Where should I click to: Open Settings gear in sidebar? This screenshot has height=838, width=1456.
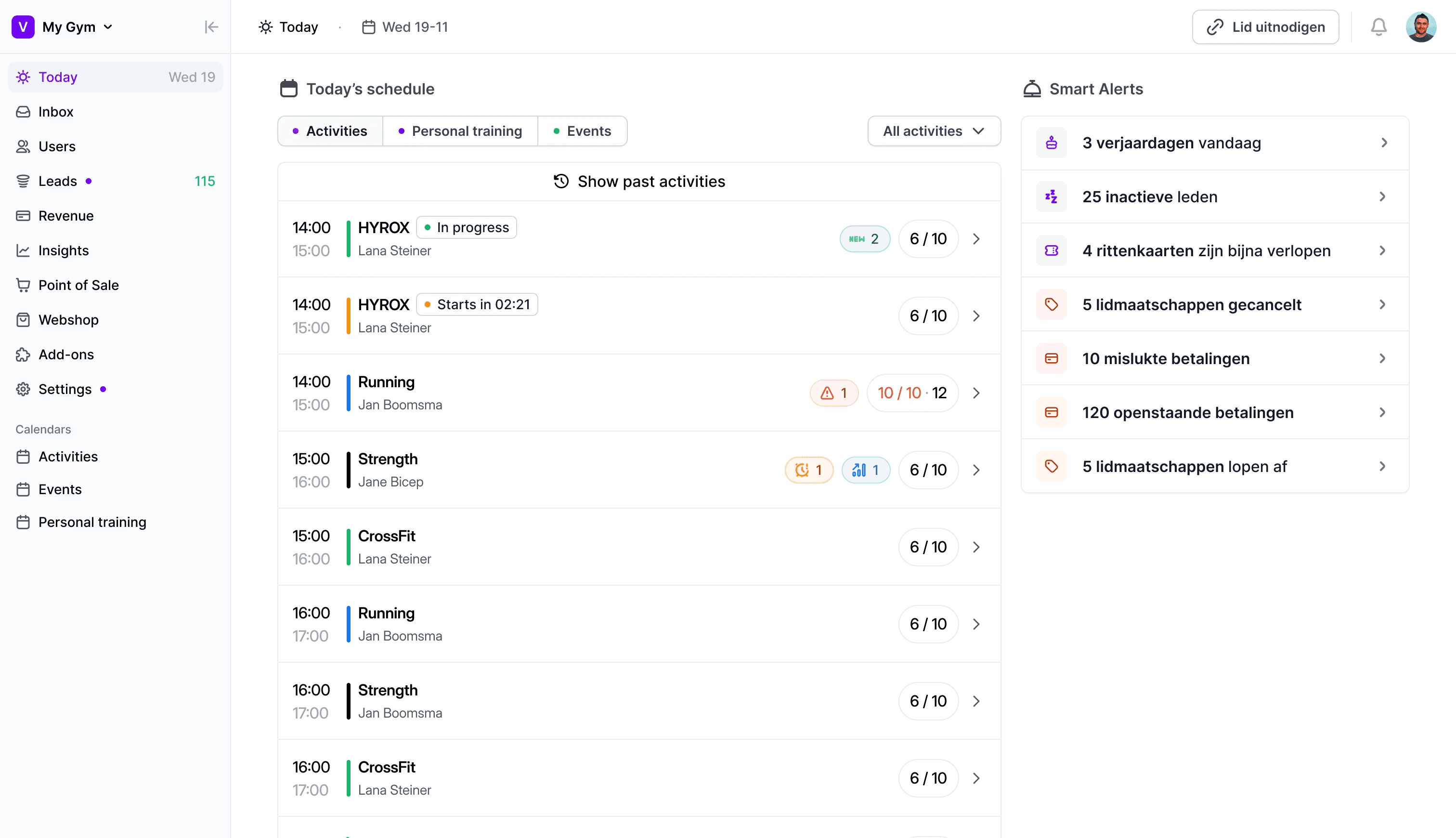coord(23,389)
